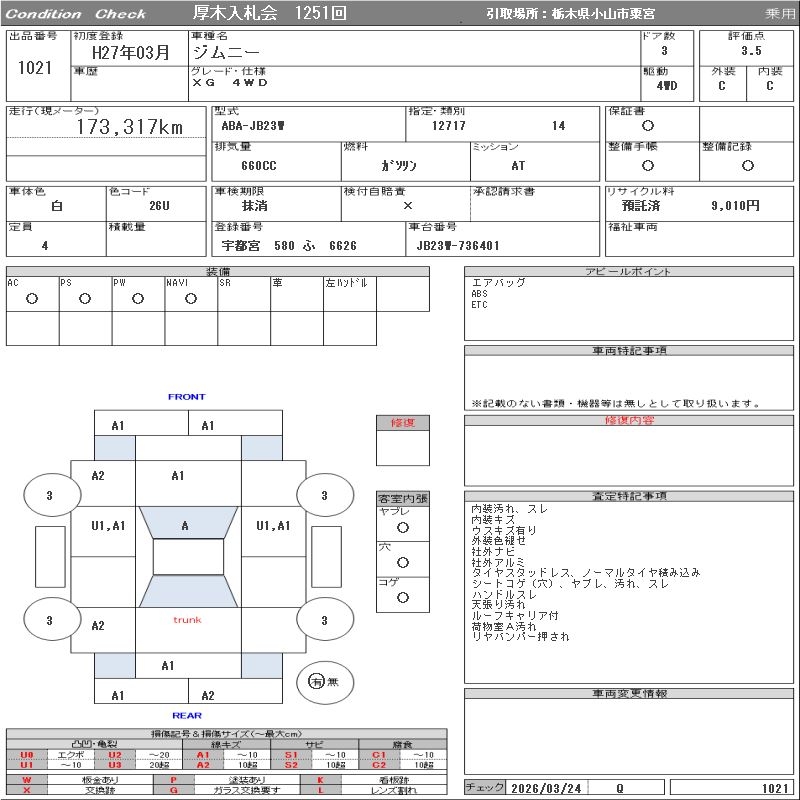Click the 穴 circle under 客室内張

[x=403, y=563]
